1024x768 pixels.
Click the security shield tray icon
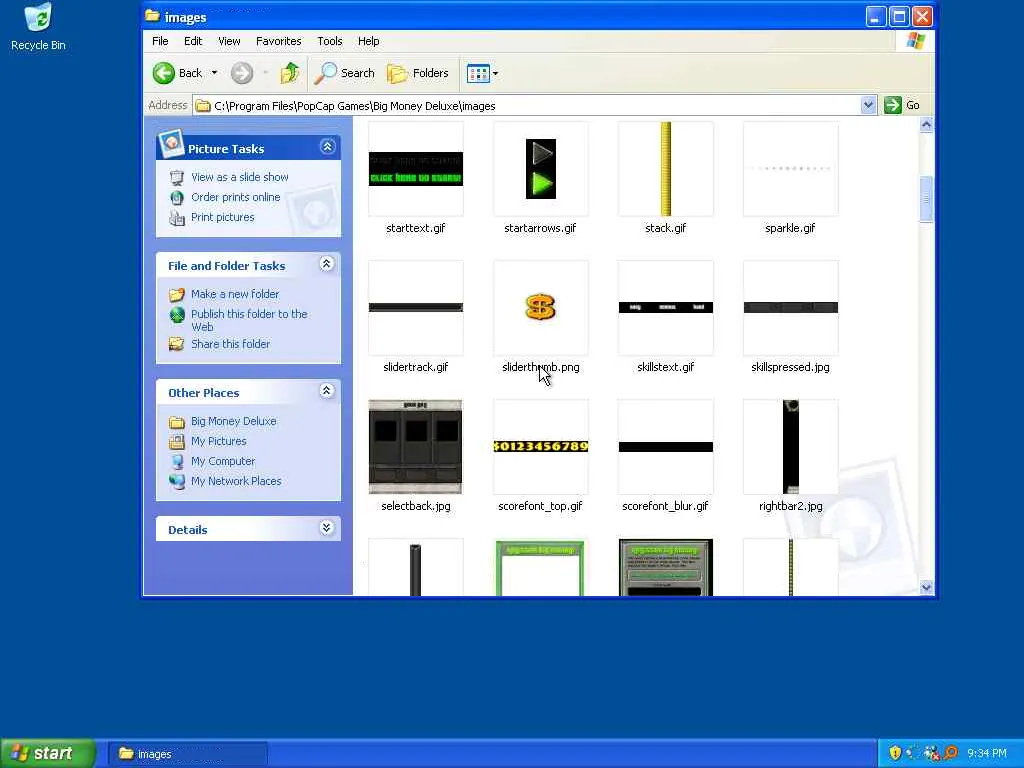(895, 754)
